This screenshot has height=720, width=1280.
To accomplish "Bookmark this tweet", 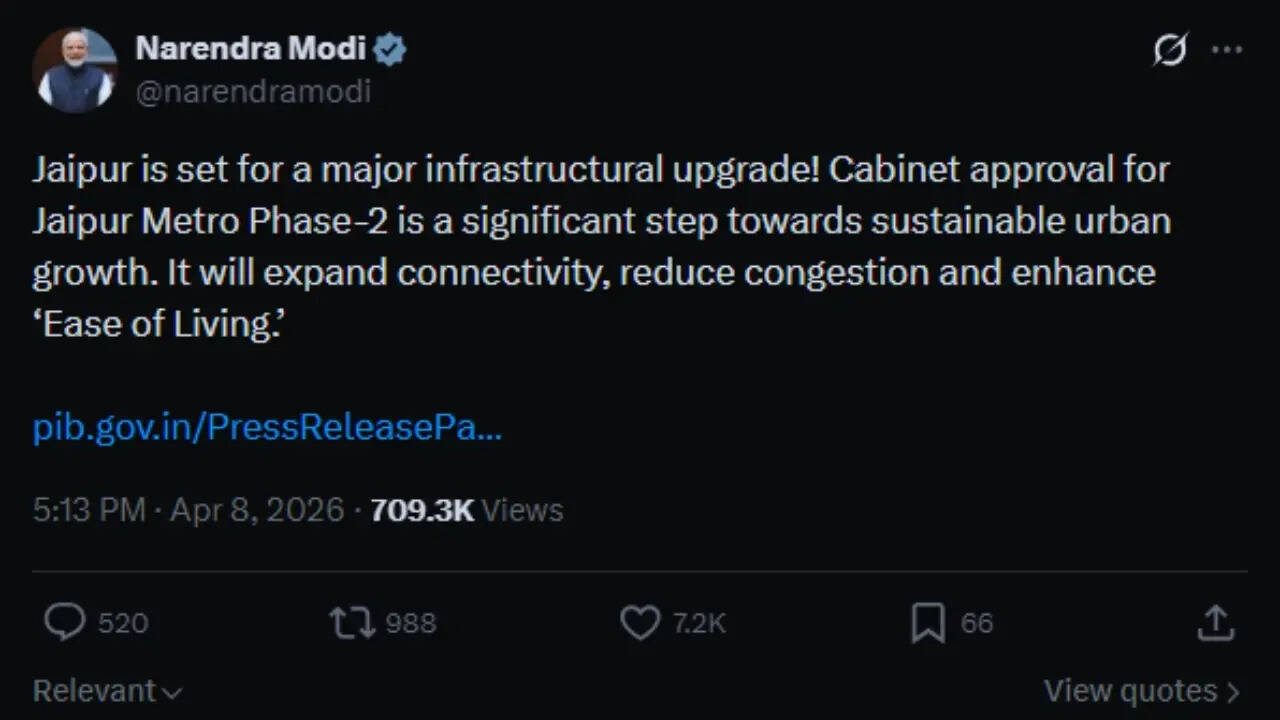I will tap(930, 622).
